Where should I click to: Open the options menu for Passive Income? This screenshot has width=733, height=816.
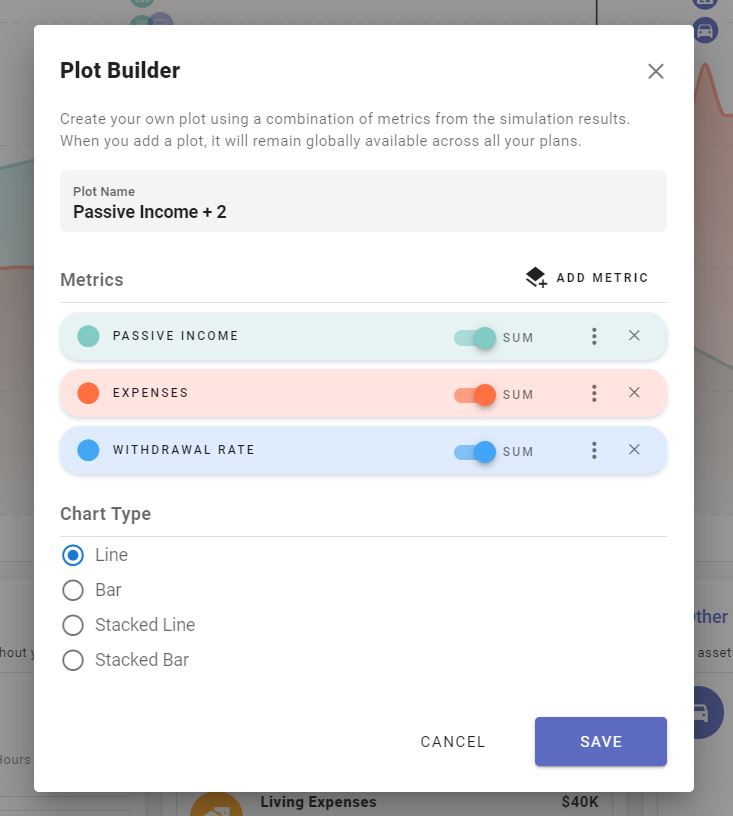pyautogui.click(x=594, y=336)
